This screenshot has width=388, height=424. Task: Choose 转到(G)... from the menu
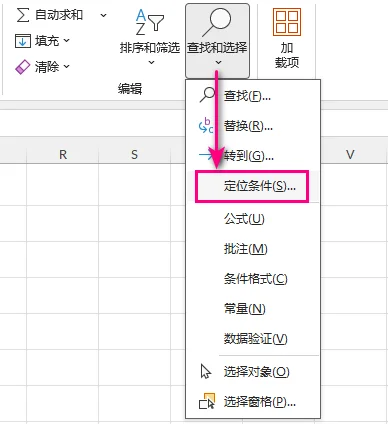click(253, 156)
